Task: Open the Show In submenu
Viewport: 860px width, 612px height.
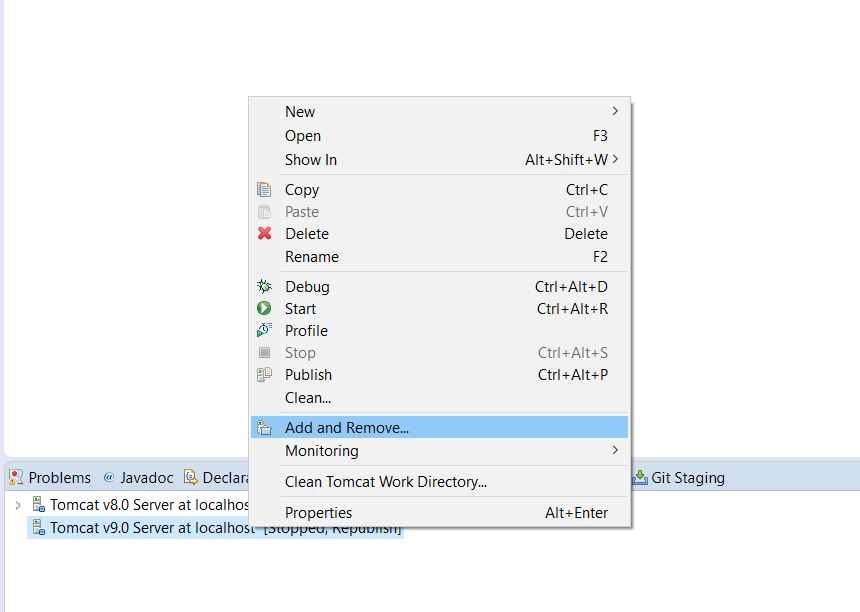Action: tap(615, 160)
